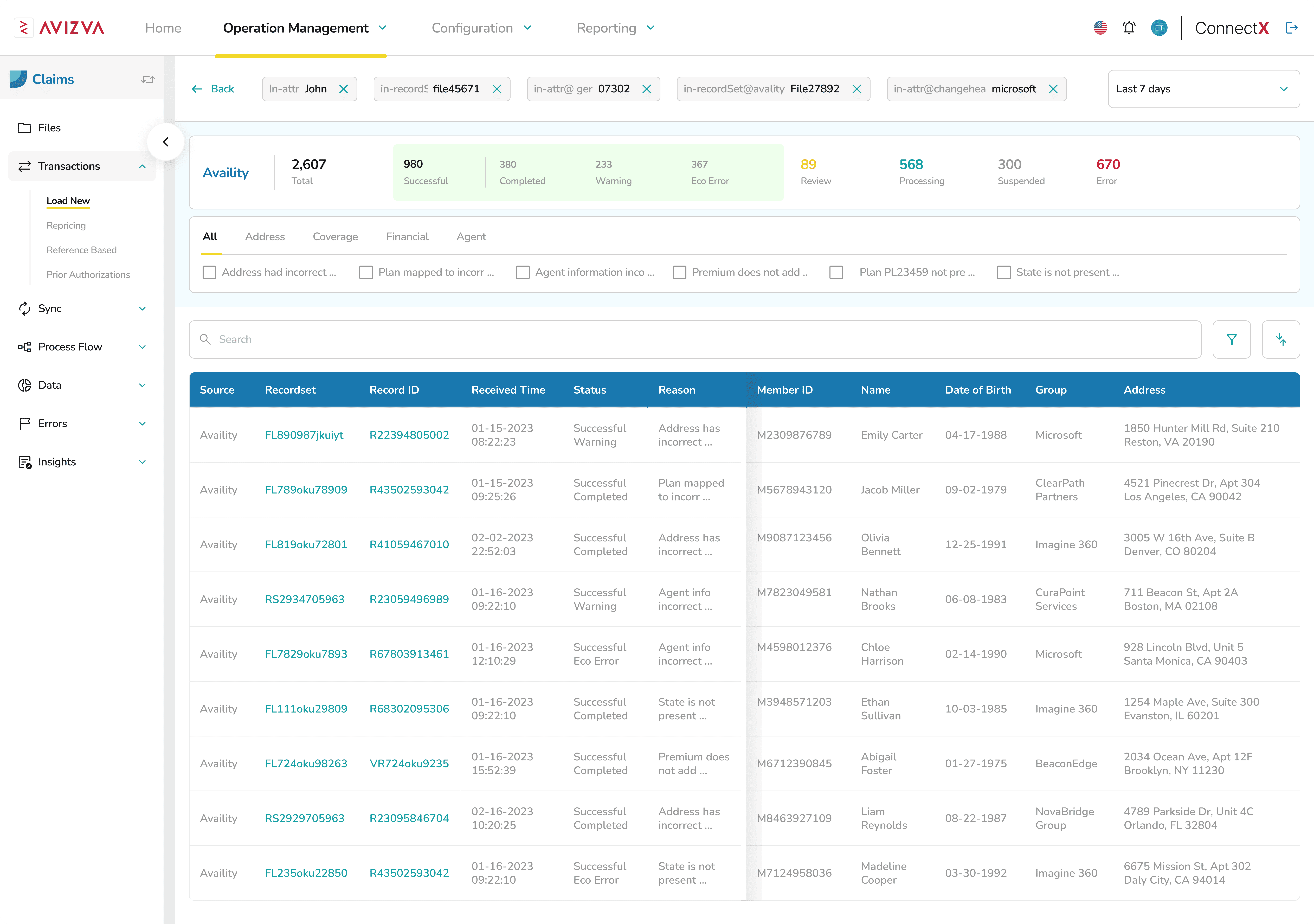Enable 'State is not present' checkbox

pyautogui.click(x=1004, y=273)
